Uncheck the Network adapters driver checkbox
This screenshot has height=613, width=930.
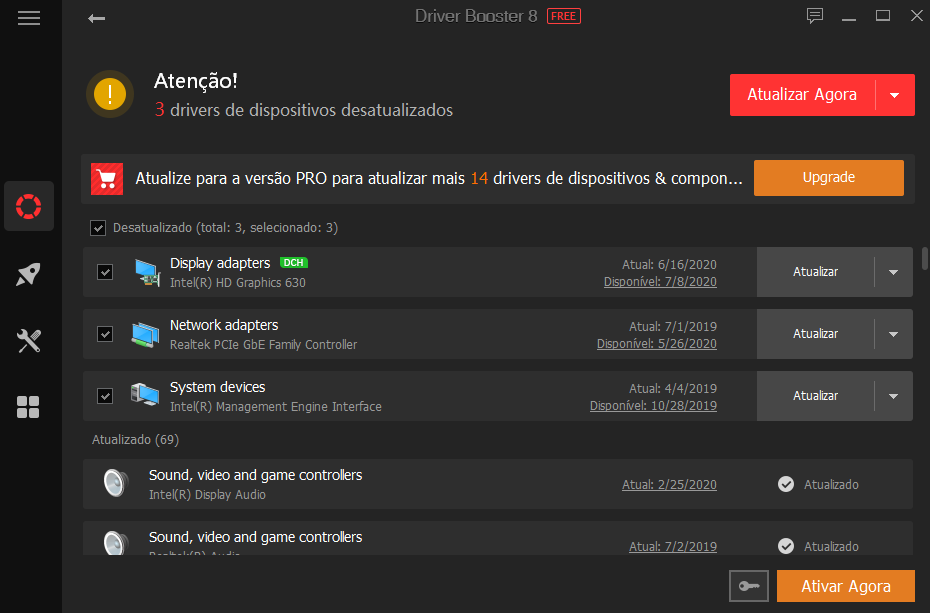click(105, 334)
